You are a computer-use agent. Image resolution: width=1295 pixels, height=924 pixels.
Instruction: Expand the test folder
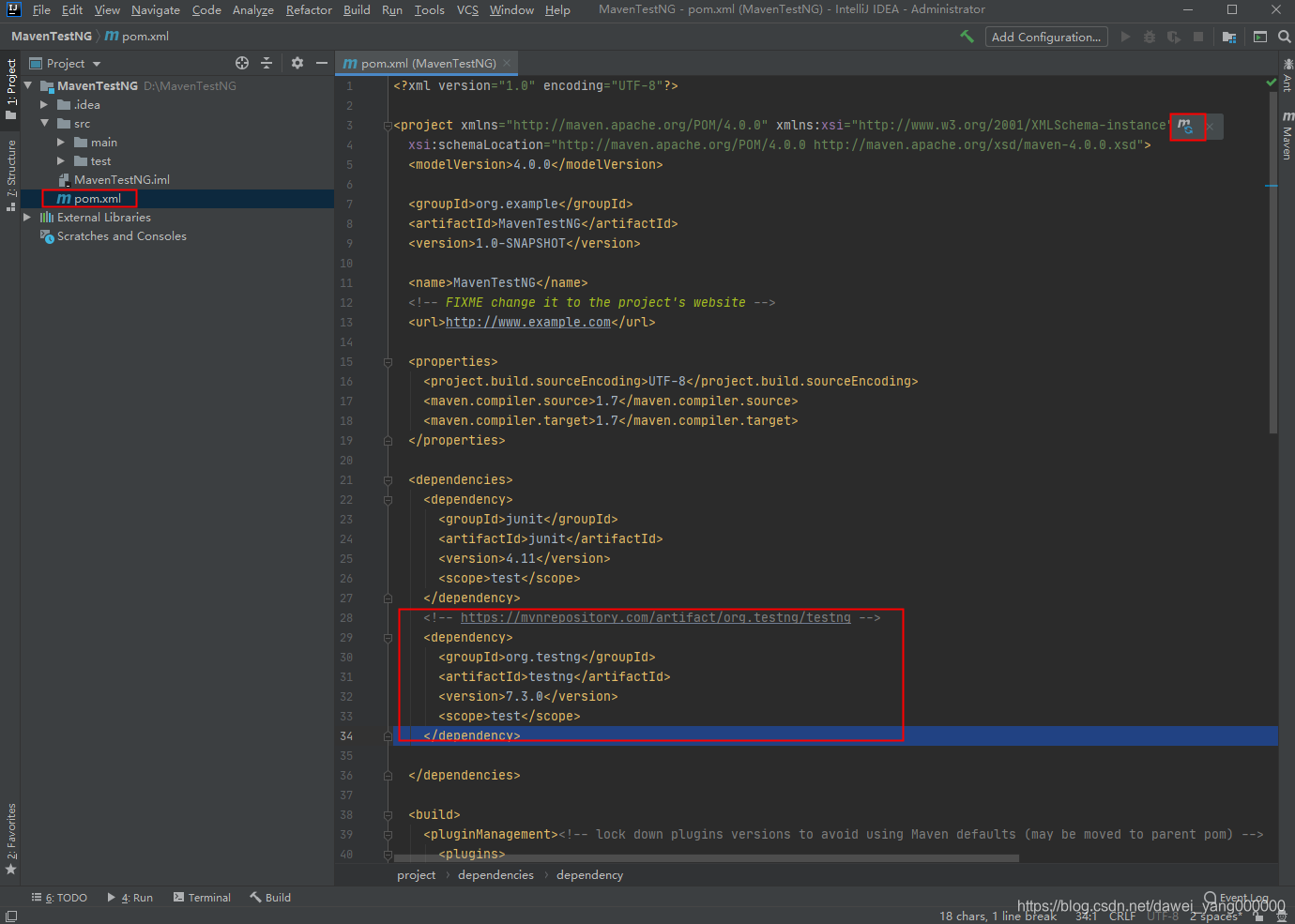pos(61,160)
